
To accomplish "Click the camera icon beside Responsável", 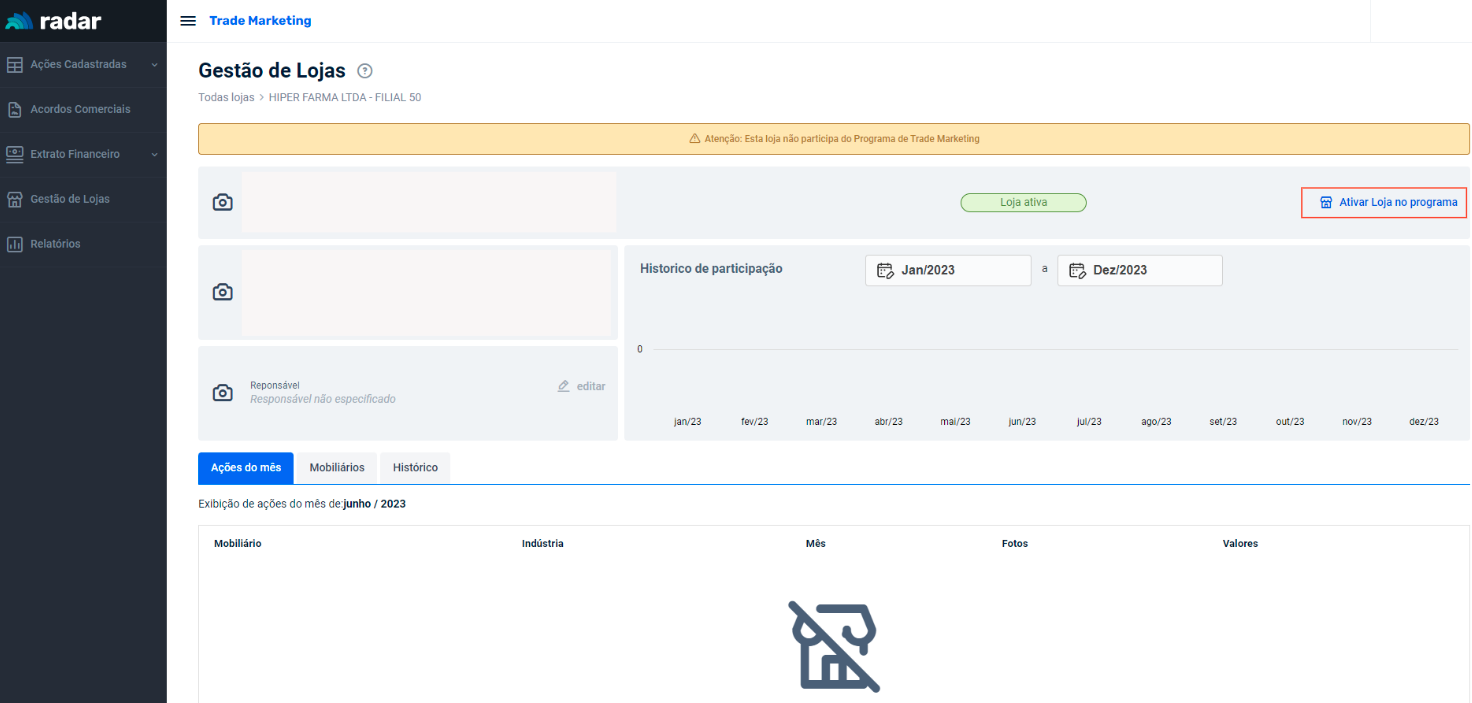I will point(223,393).
